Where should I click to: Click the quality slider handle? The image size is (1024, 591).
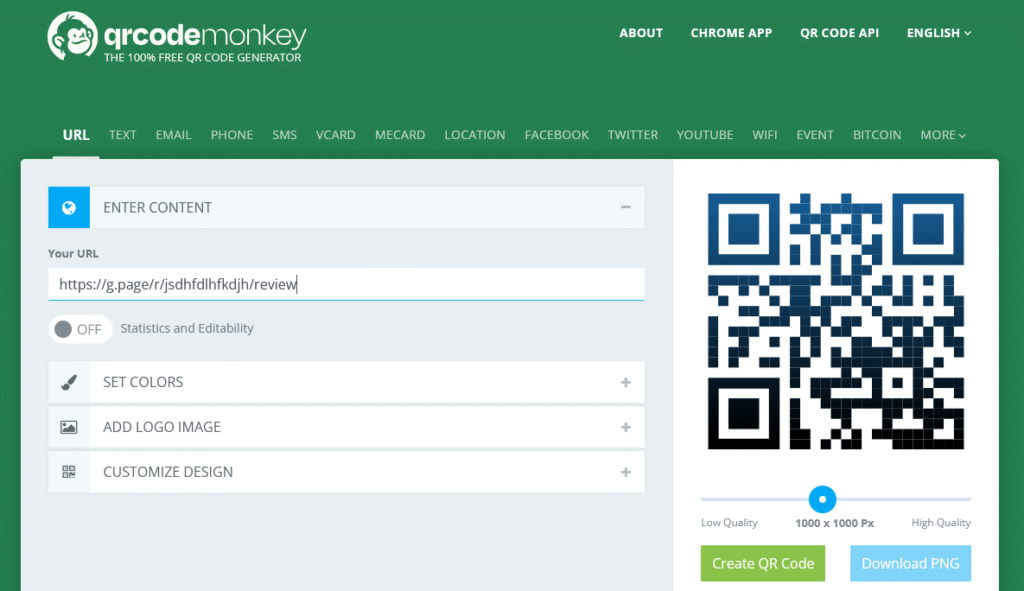822,498
